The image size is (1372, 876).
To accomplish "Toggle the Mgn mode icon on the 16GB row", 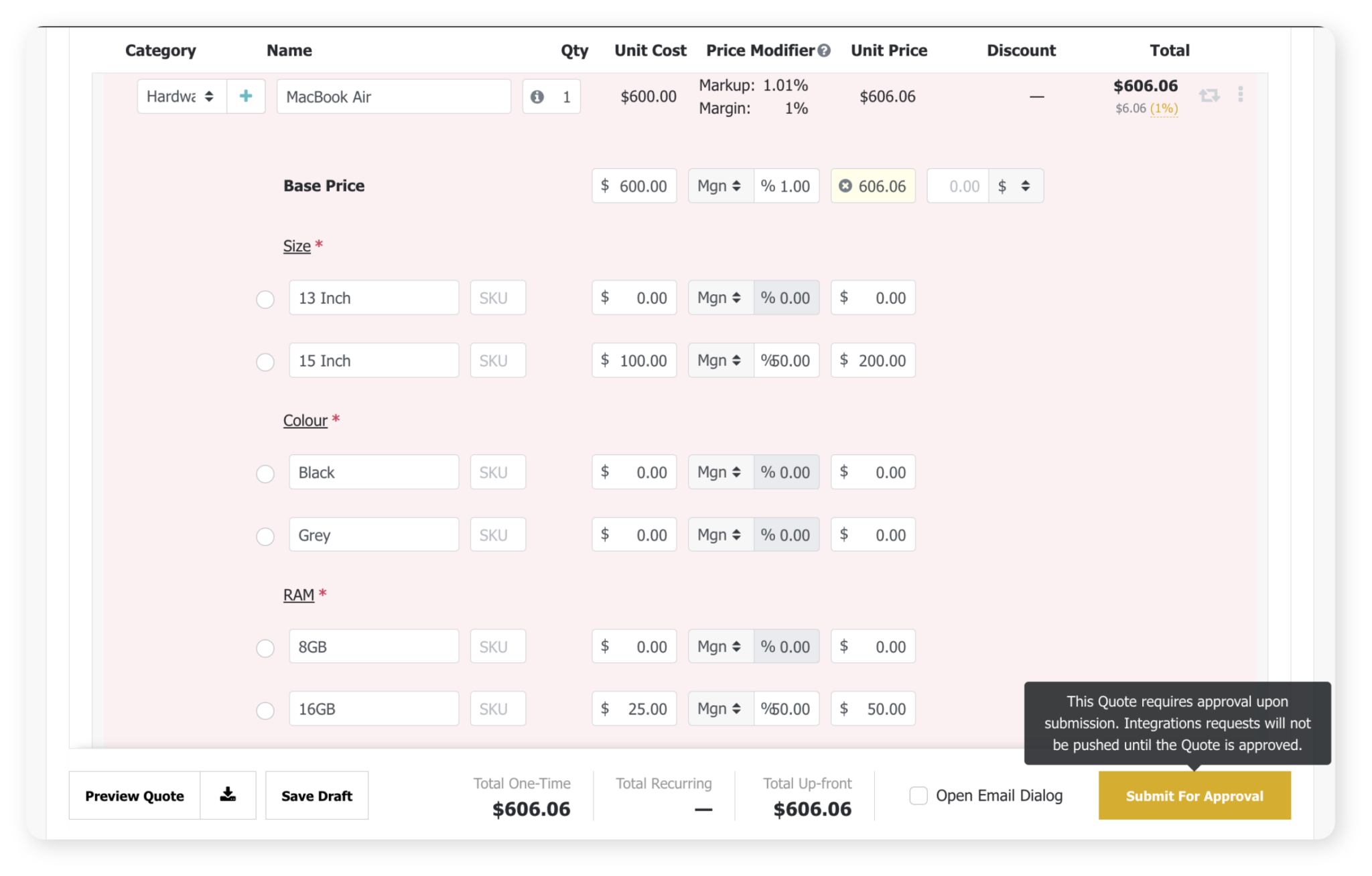I will (x=736, y=708).
